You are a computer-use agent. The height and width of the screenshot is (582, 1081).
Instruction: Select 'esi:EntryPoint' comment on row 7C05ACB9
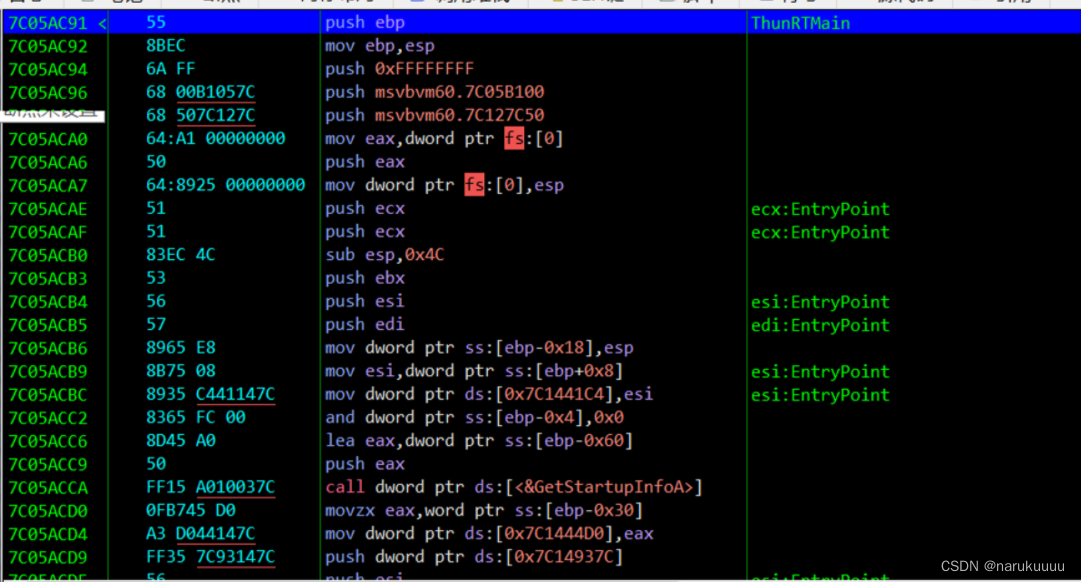tap(820, 372)
